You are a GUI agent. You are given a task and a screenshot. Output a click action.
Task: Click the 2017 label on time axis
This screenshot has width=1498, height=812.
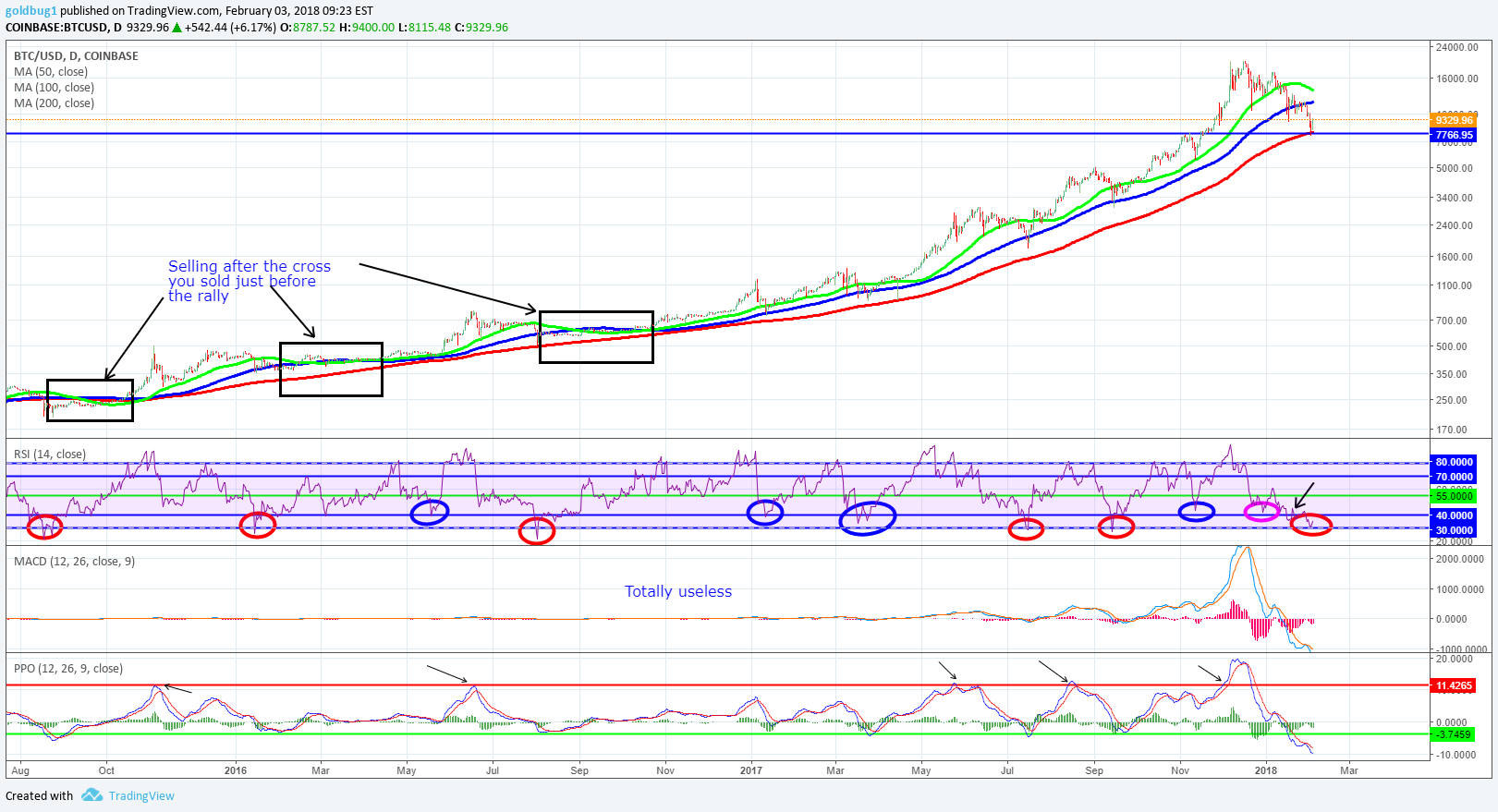[751, 770]
